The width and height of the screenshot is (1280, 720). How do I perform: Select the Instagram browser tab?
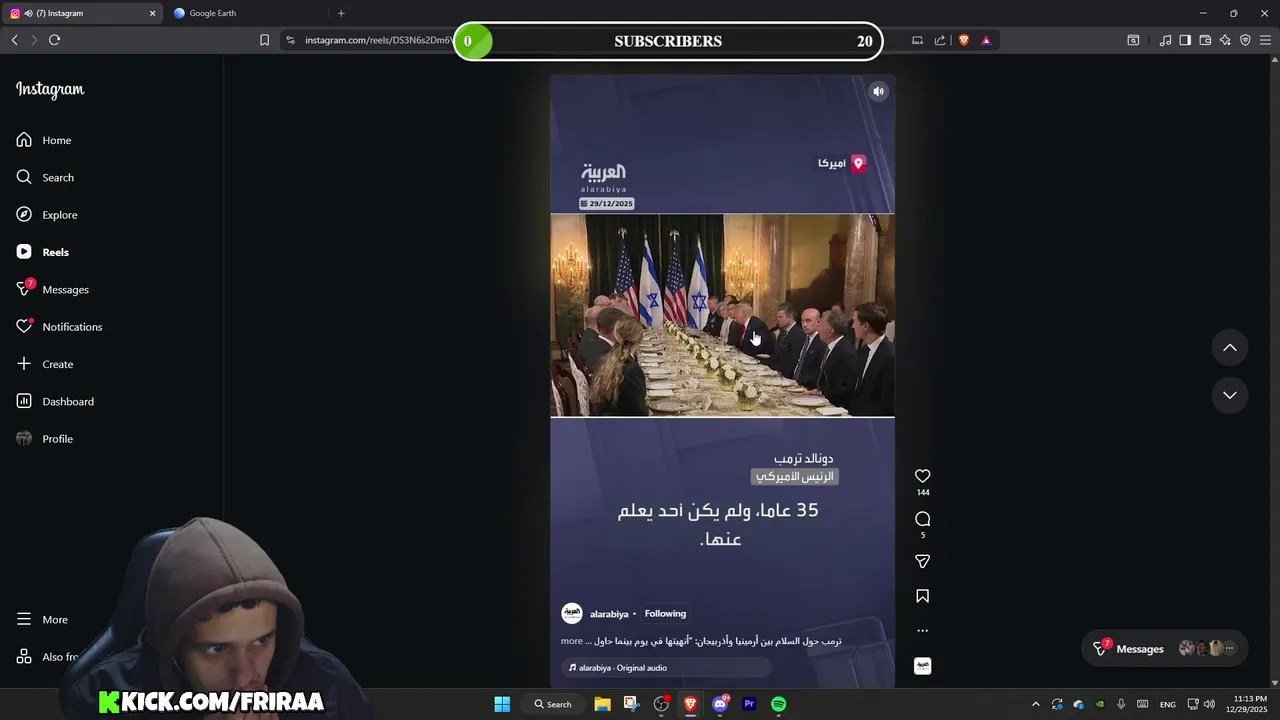click(x=82, y=13)
